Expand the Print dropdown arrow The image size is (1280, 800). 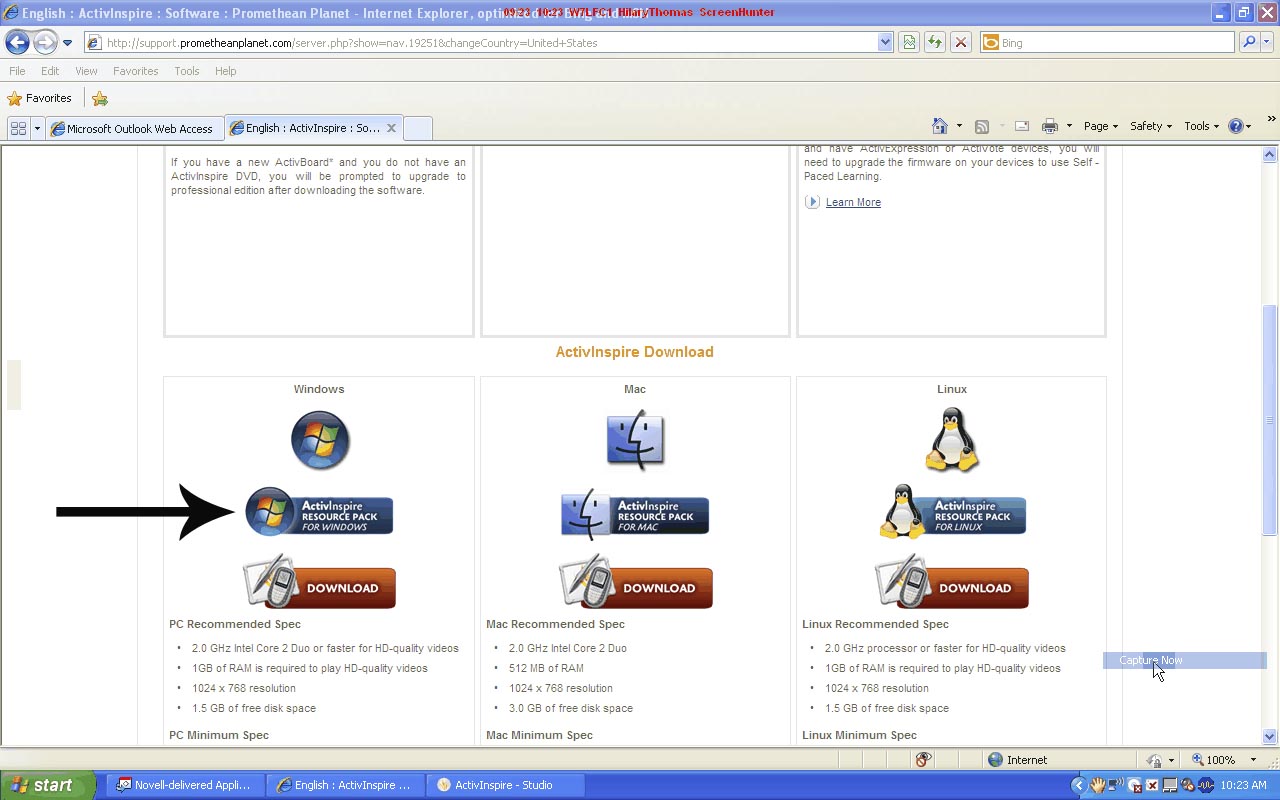(1069, 126)
